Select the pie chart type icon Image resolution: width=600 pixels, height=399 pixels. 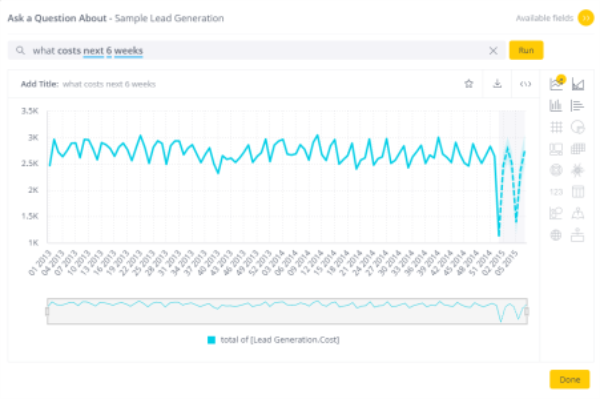[x=578, y=127]
